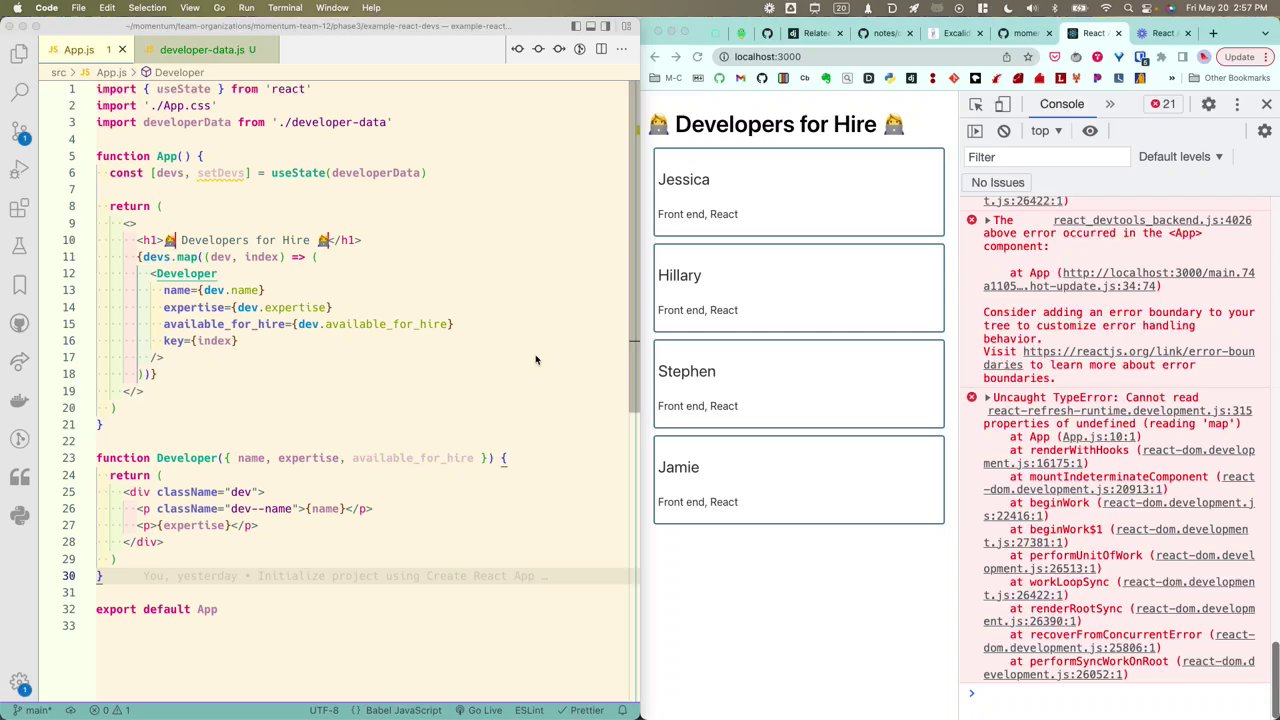The width and height of the screenshot is (1280, 720).
Task: Click the notifications bell in status bar
Action: [622, 710]
